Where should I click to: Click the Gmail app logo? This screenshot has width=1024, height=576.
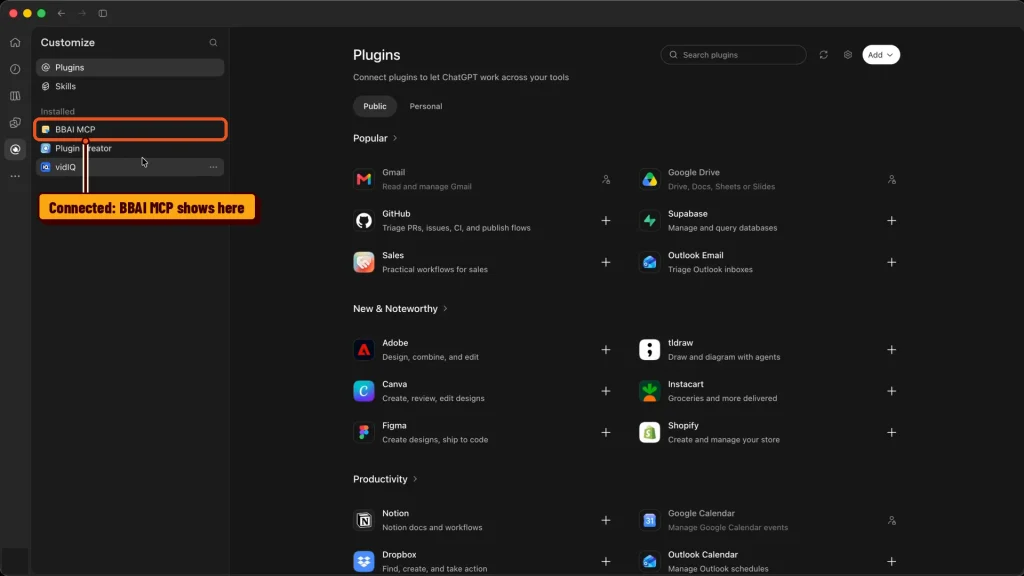pos(364,180)
